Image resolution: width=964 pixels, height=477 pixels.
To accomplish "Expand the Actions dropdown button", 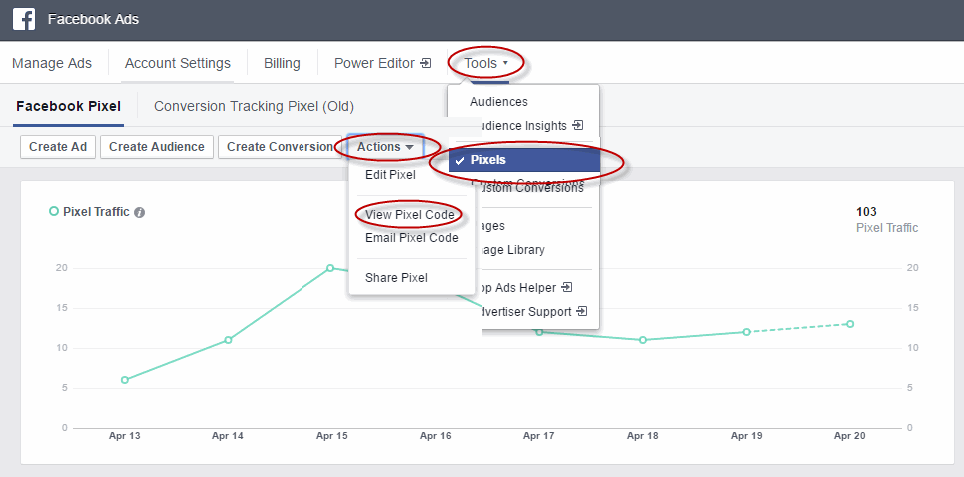I will [x=385, y=147].
